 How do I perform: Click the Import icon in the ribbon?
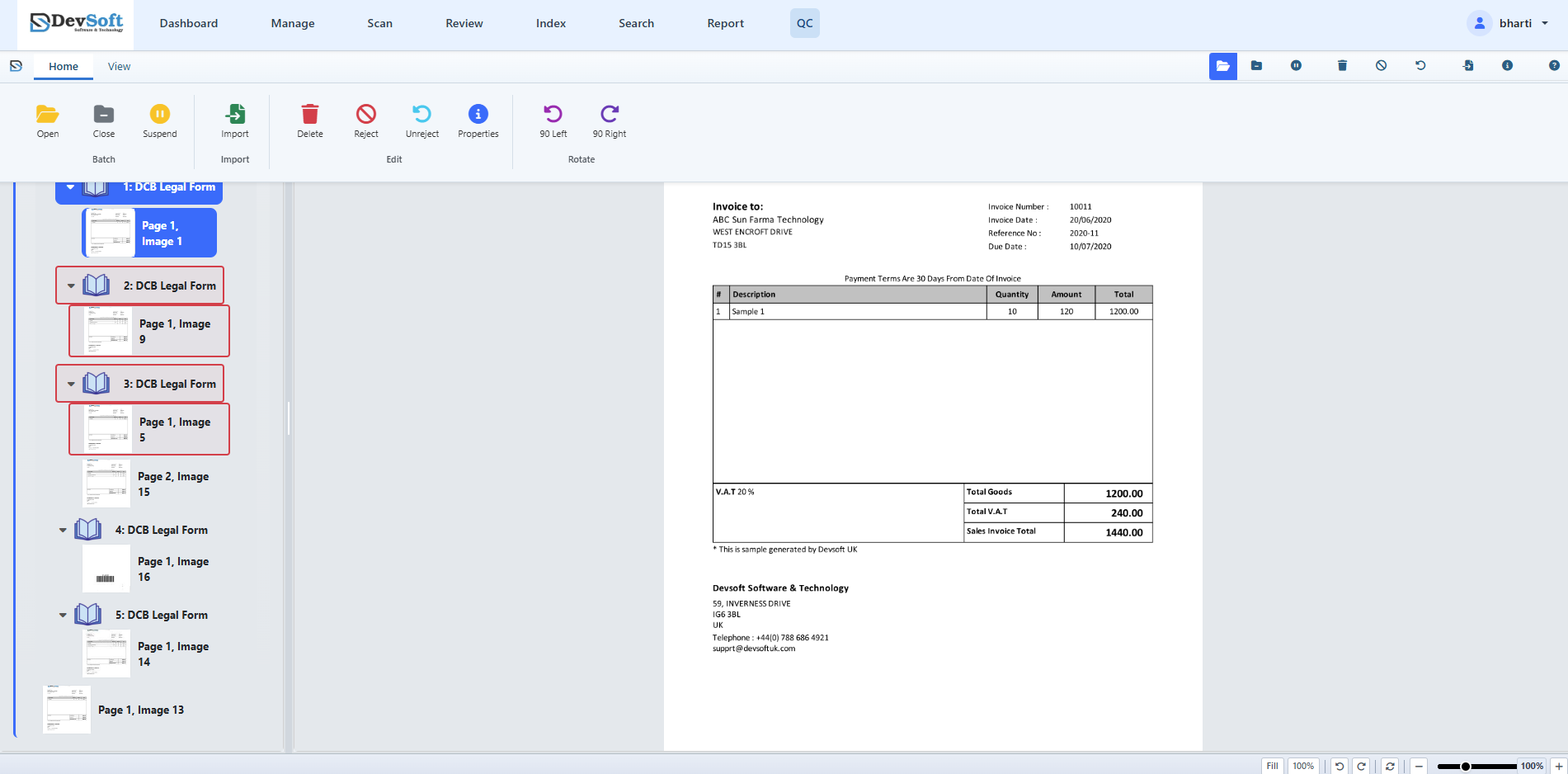pos(235,114)
